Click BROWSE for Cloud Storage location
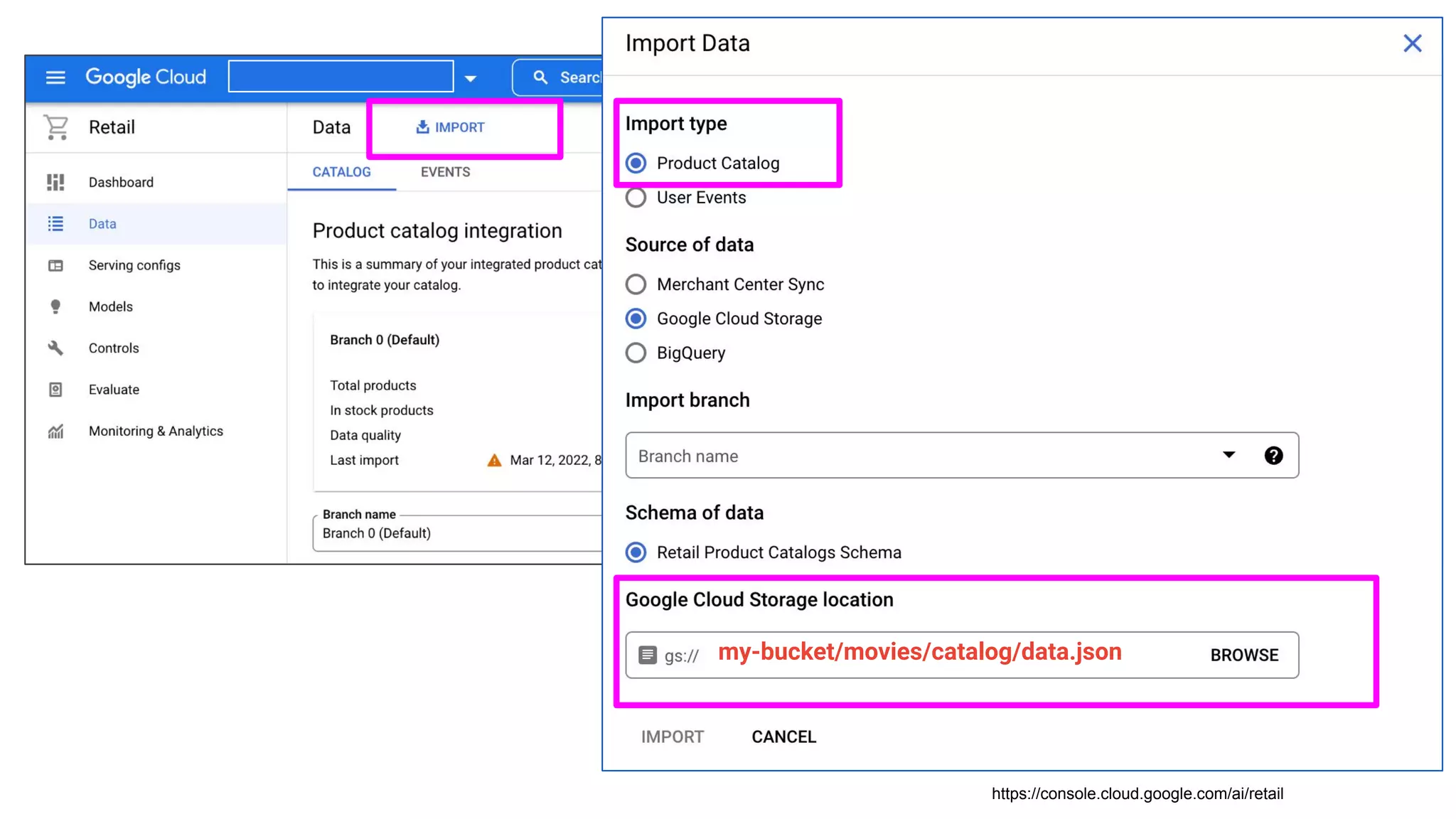Image resolution: width=1456 pixels, height=819 pixels. pos(1244,655)
